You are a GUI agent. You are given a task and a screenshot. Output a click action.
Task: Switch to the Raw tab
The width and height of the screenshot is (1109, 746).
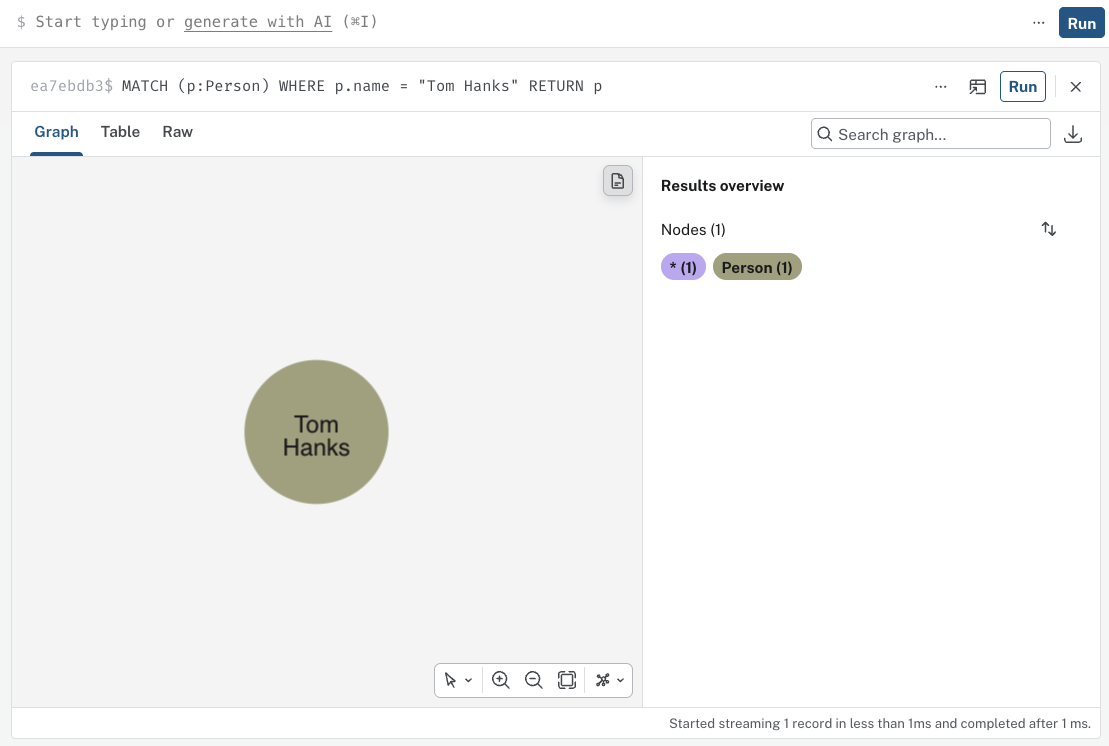coord(178,132)
